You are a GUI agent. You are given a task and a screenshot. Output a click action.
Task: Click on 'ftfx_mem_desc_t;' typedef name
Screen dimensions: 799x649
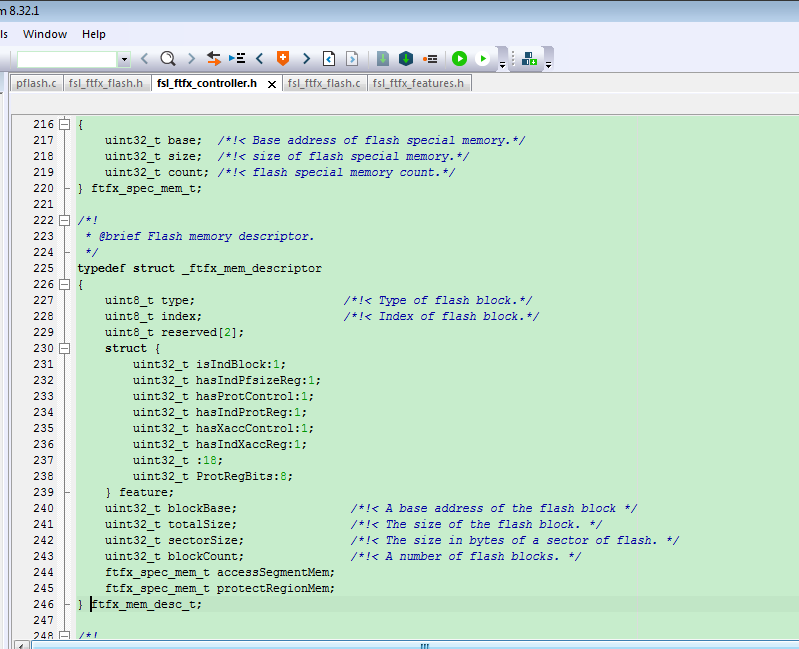(x=147, y=604)
